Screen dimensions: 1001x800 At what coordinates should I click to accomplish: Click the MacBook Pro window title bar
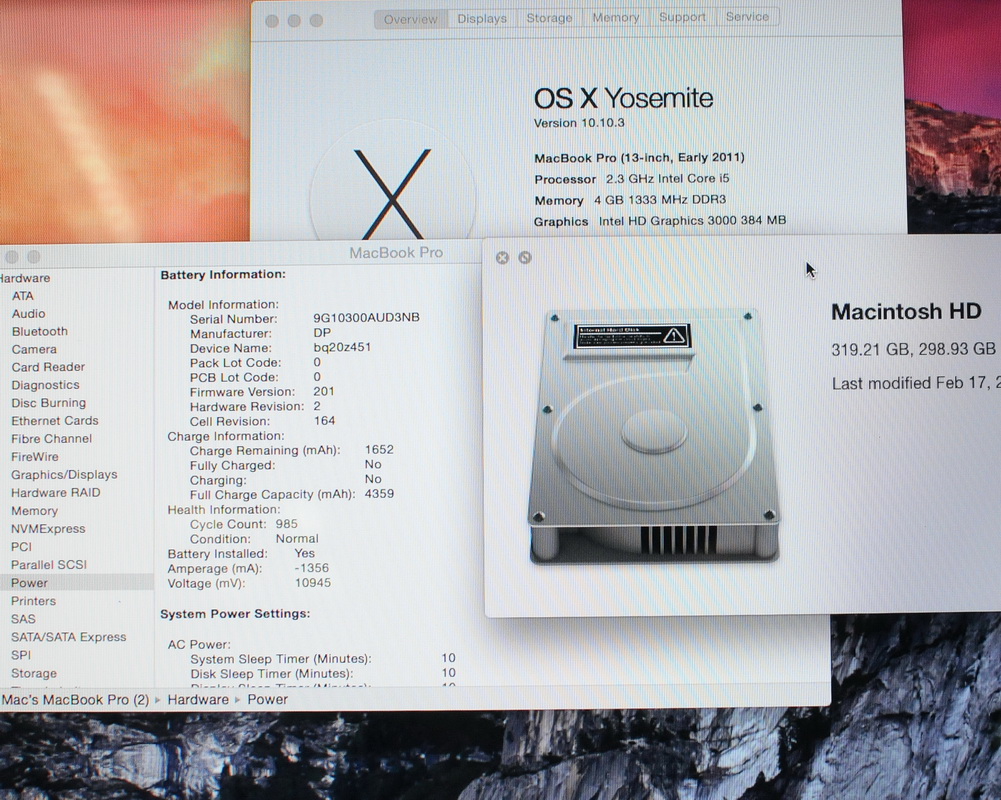tap(243, 253)
